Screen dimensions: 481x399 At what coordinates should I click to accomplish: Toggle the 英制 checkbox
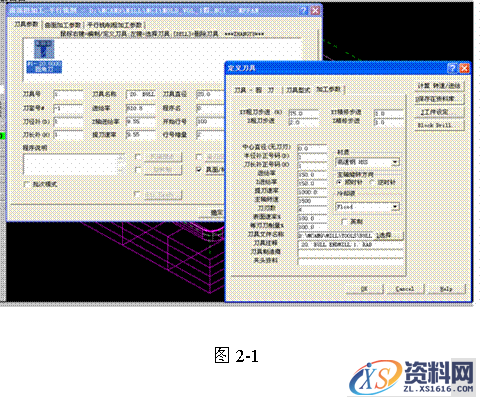click(345, 221)
